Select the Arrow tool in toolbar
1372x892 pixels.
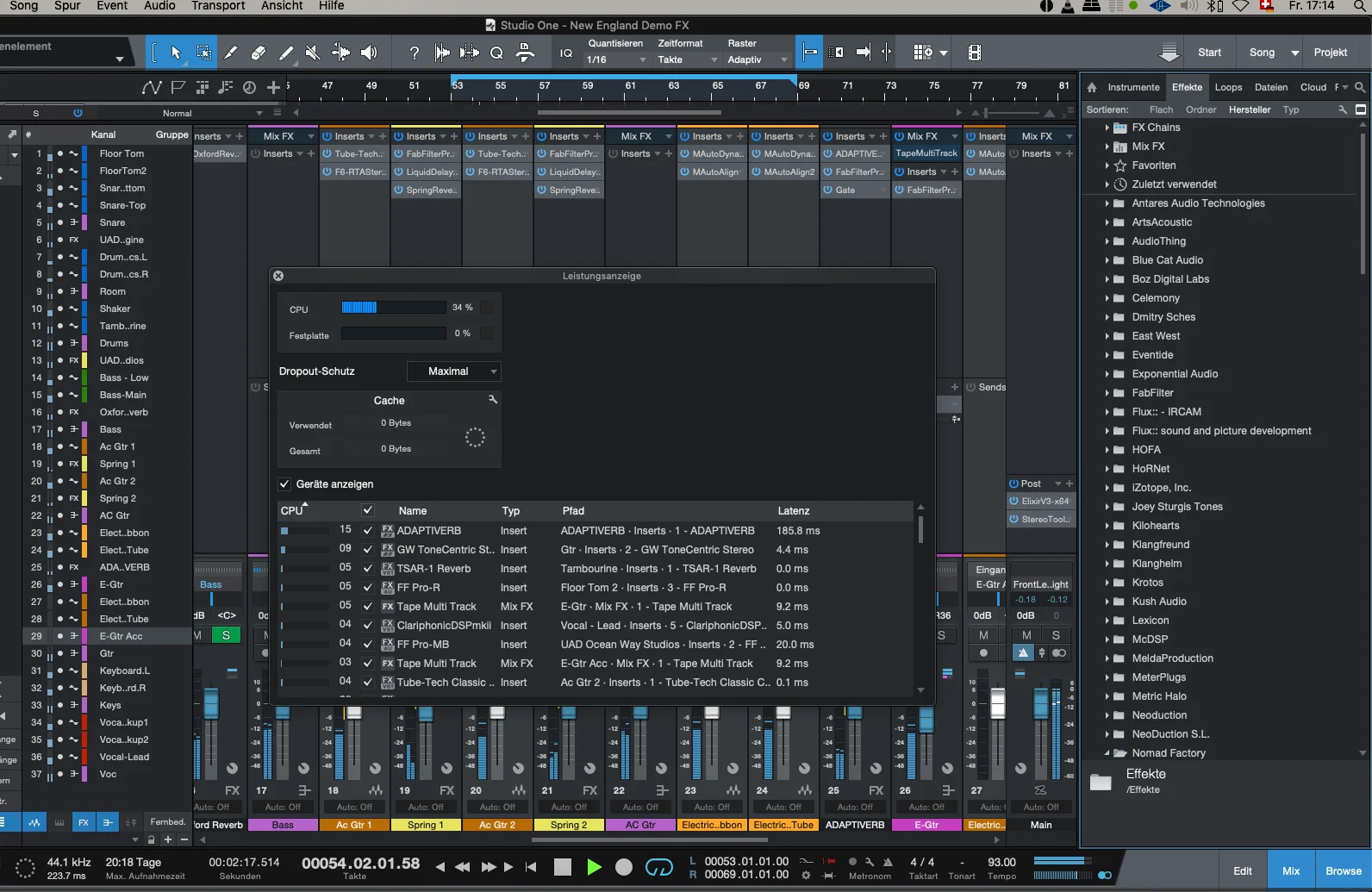(x=176, y=53)
